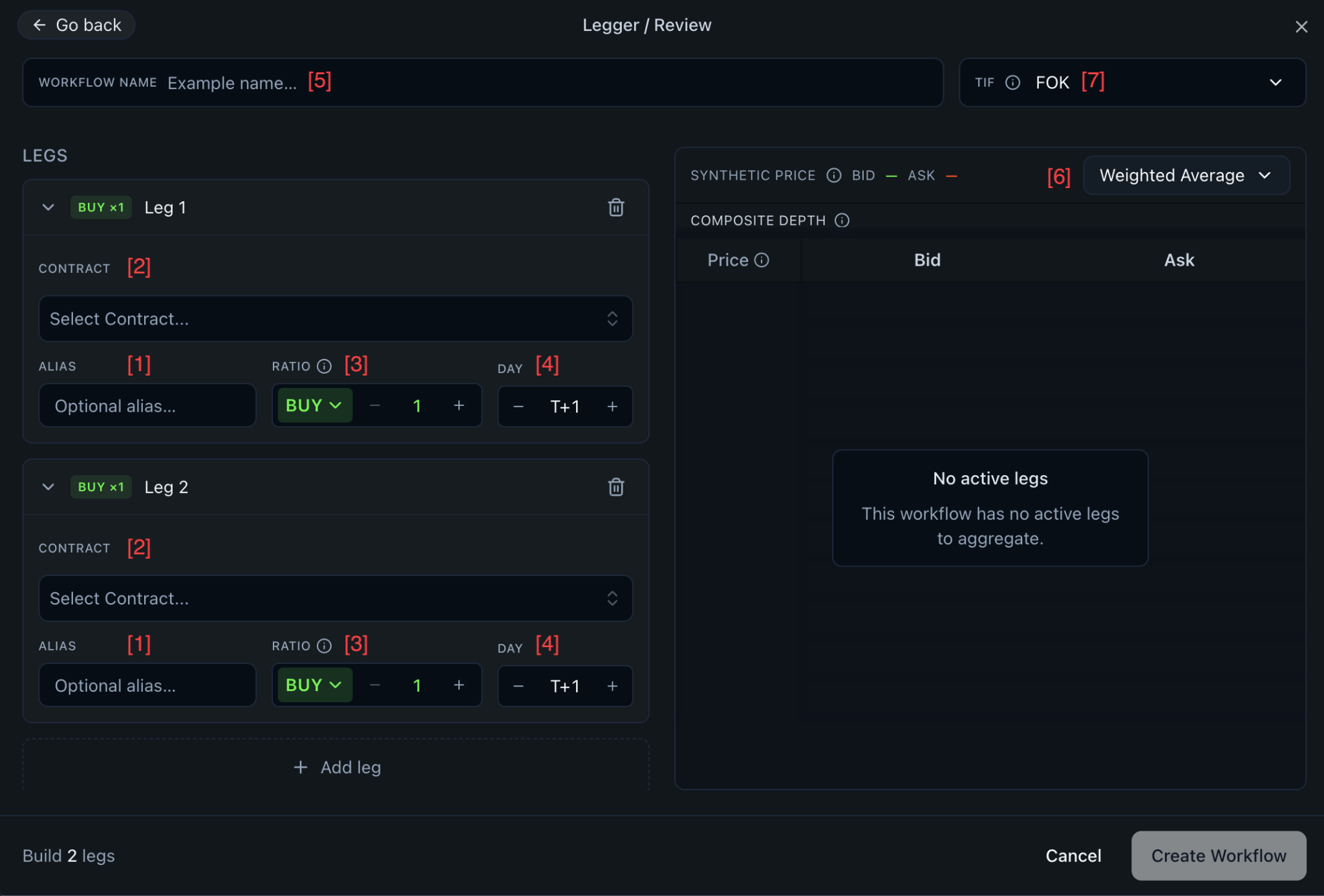Increase Leg 1 day with plus
Viewport: 1324px width, 896px height.
pos(612,407)
